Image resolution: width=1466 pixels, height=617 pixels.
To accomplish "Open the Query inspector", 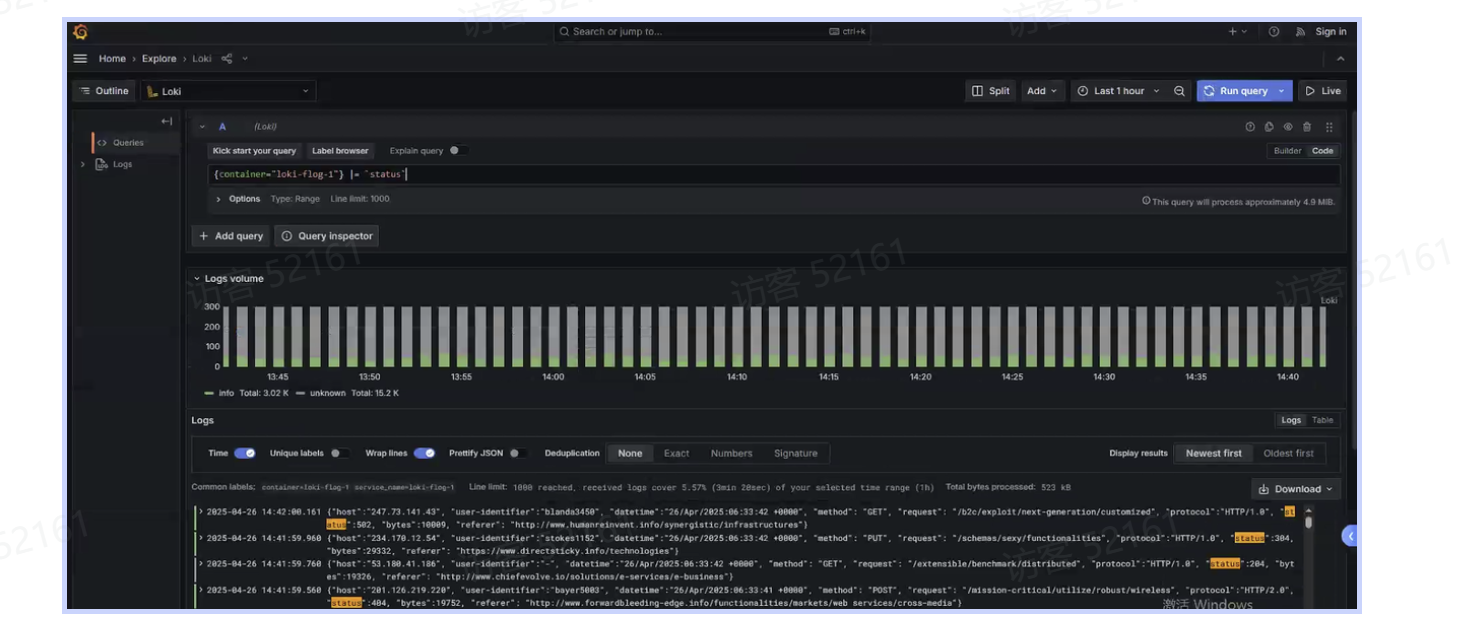I will (x=327, y=236).
